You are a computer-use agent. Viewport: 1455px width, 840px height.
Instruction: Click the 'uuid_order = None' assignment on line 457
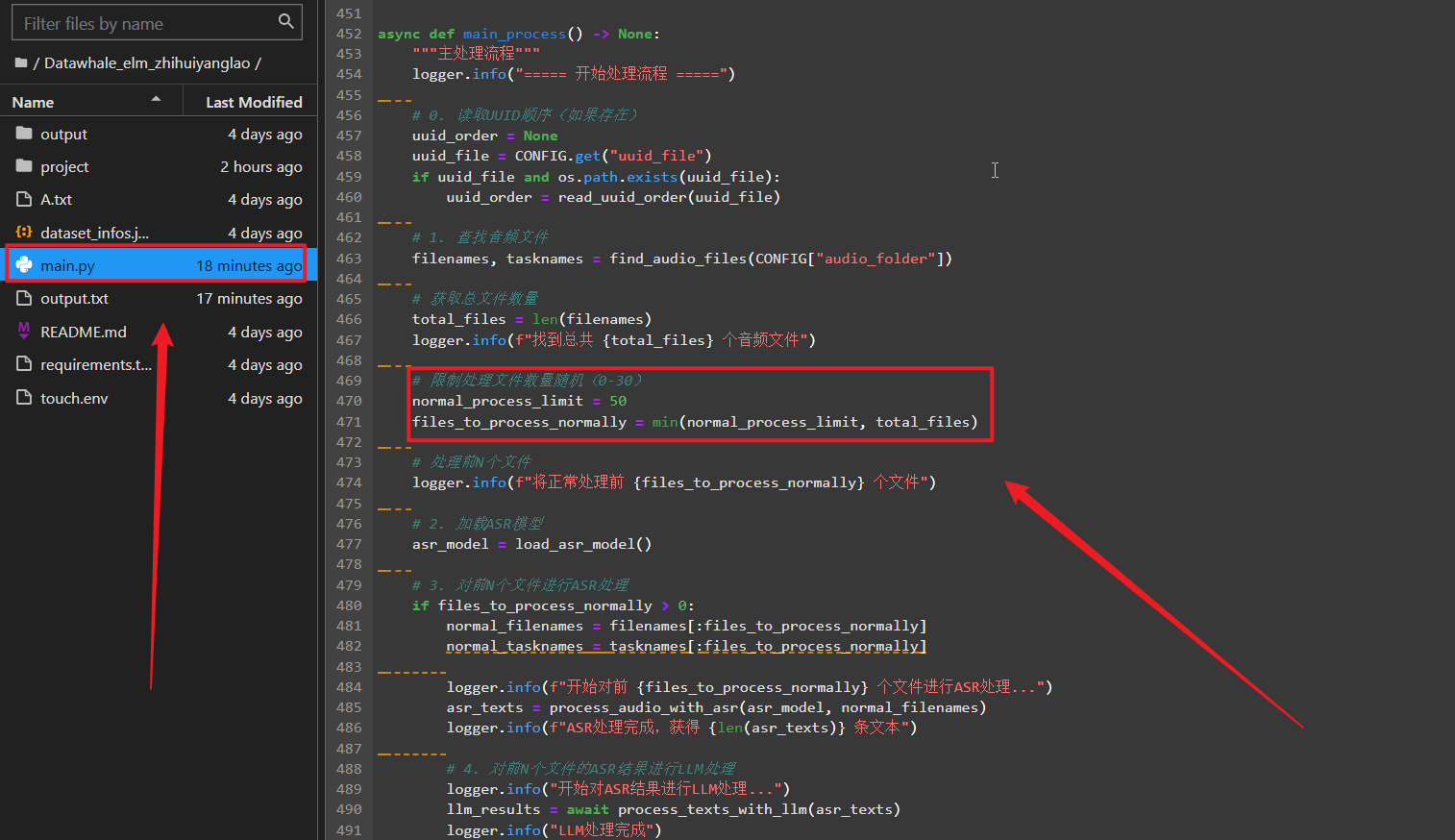pyautogui.click(x=485, y=136)
